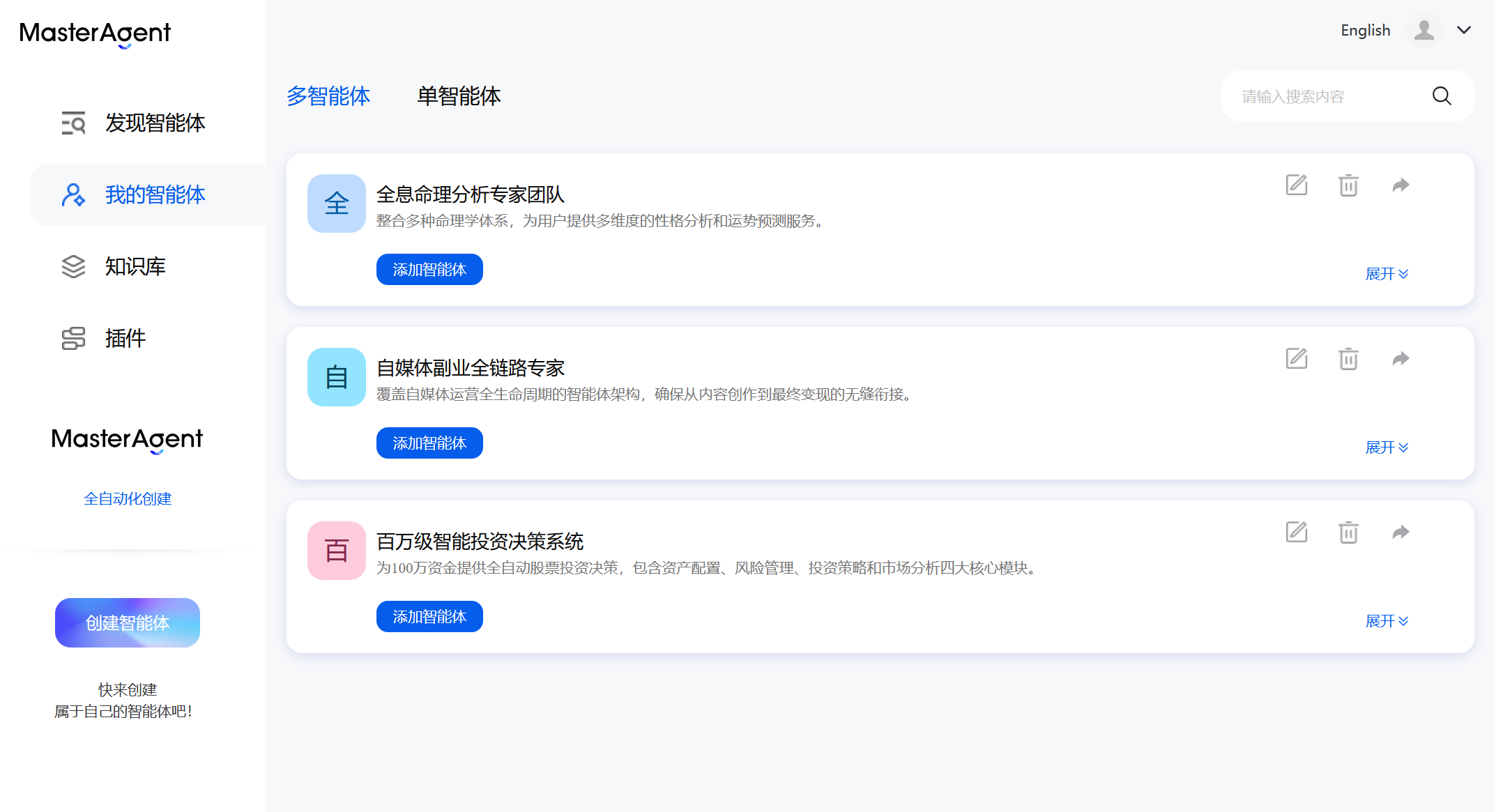Image resolution: width=1494 pixels, height=812 pixels.
Task: Click the 整合多种命理学体系 description text
Action: 602,221
